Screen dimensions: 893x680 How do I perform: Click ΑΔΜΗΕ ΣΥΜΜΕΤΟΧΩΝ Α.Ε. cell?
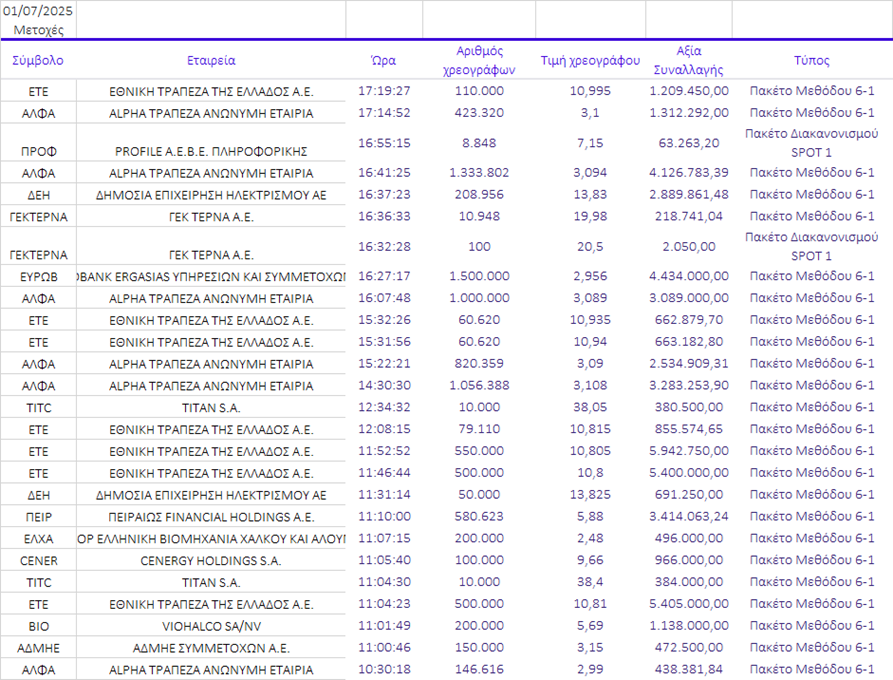(x=211, y=648)
